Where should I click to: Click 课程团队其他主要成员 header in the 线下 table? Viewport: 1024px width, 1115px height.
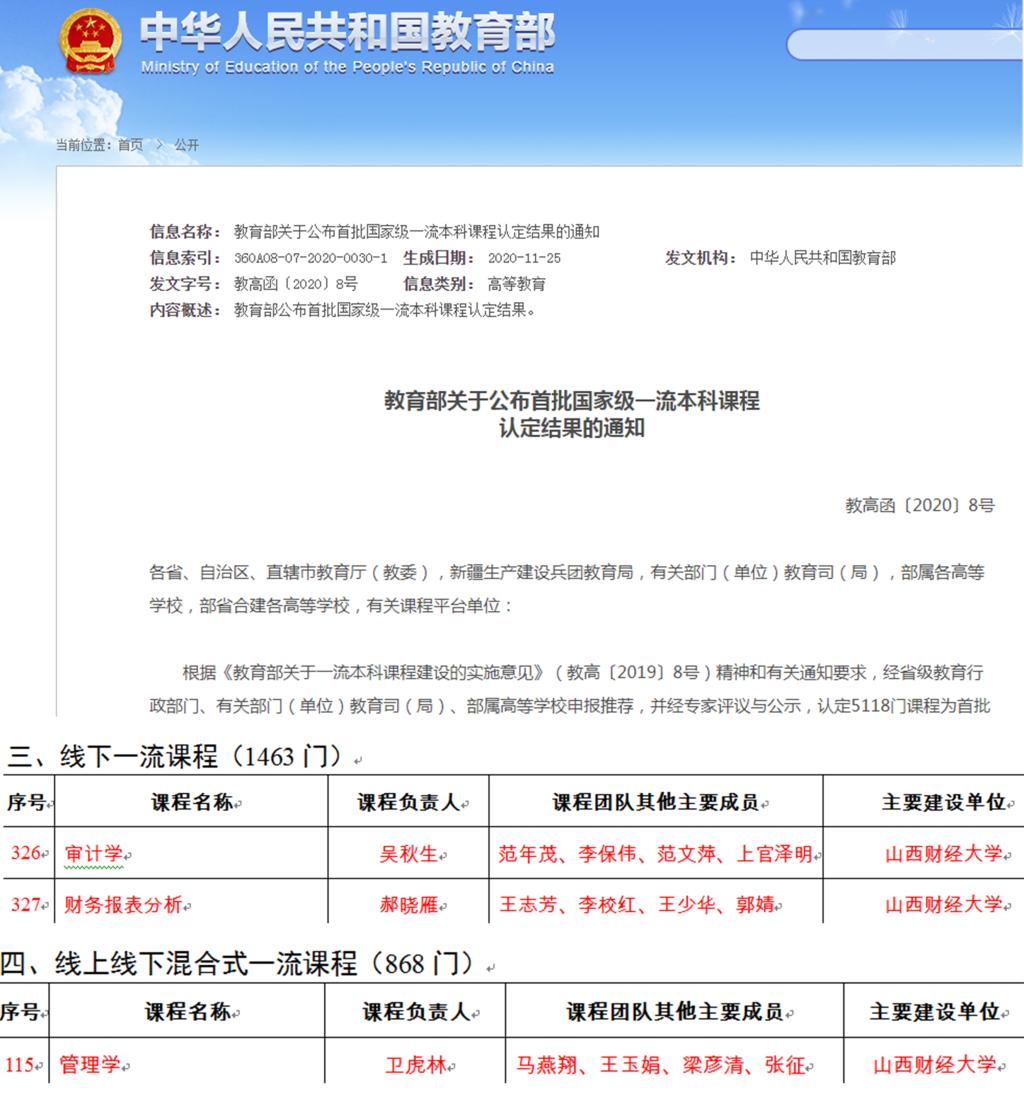coord(656,802)
